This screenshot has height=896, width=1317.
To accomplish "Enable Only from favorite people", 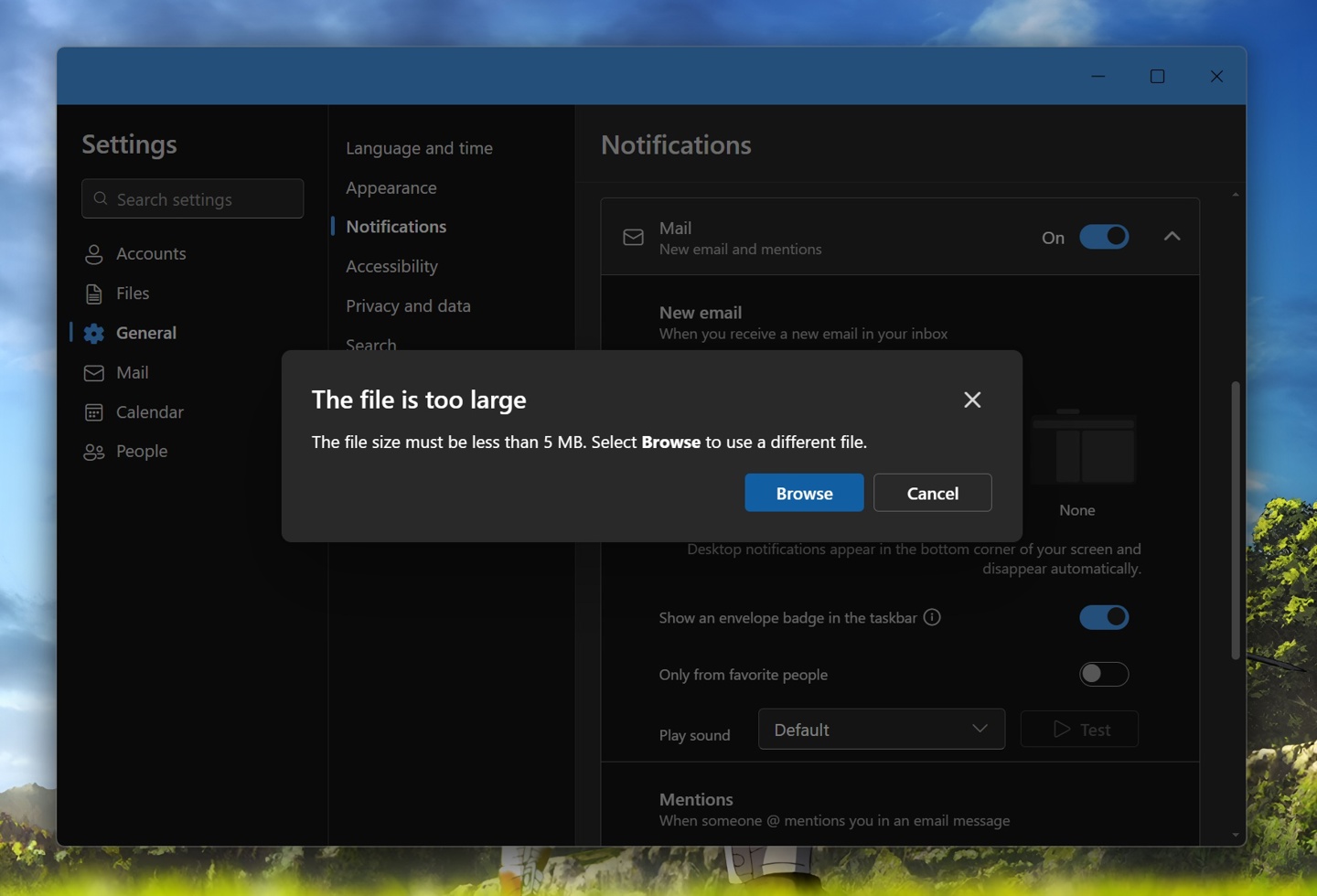I will 1104,674.
